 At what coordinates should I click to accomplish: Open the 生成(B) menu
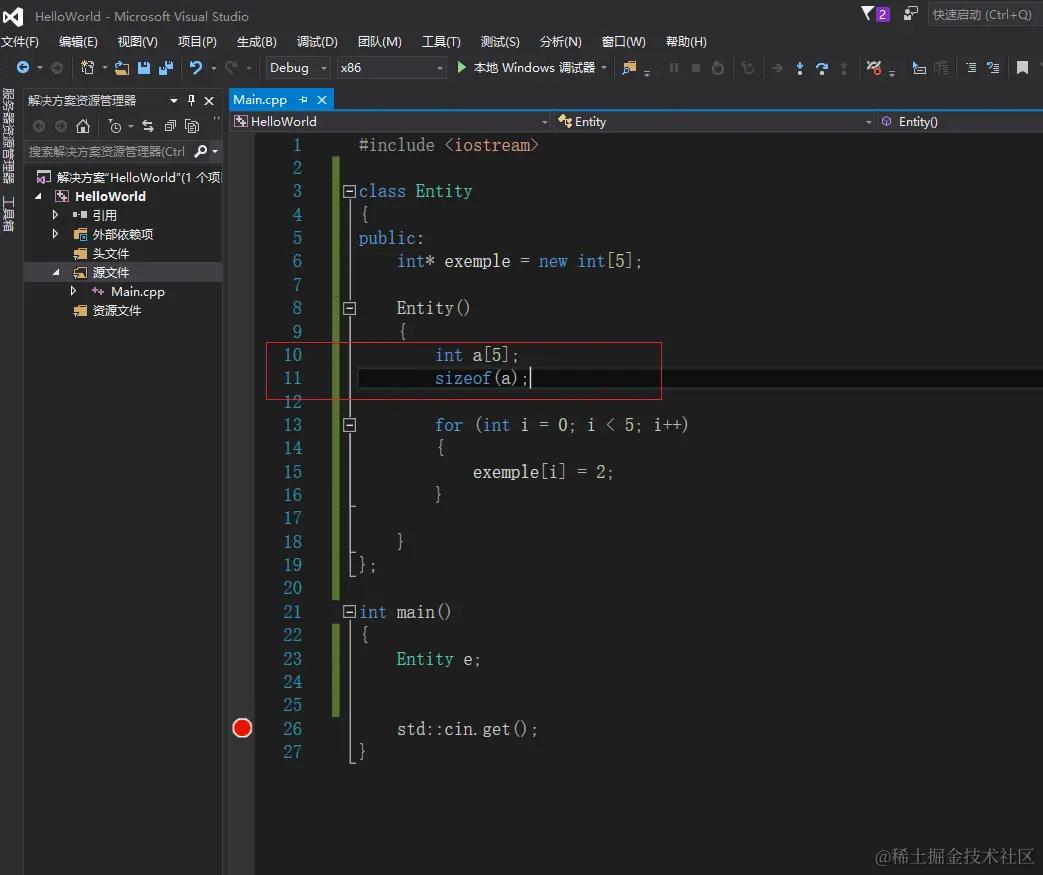click(x=257, y=42)
